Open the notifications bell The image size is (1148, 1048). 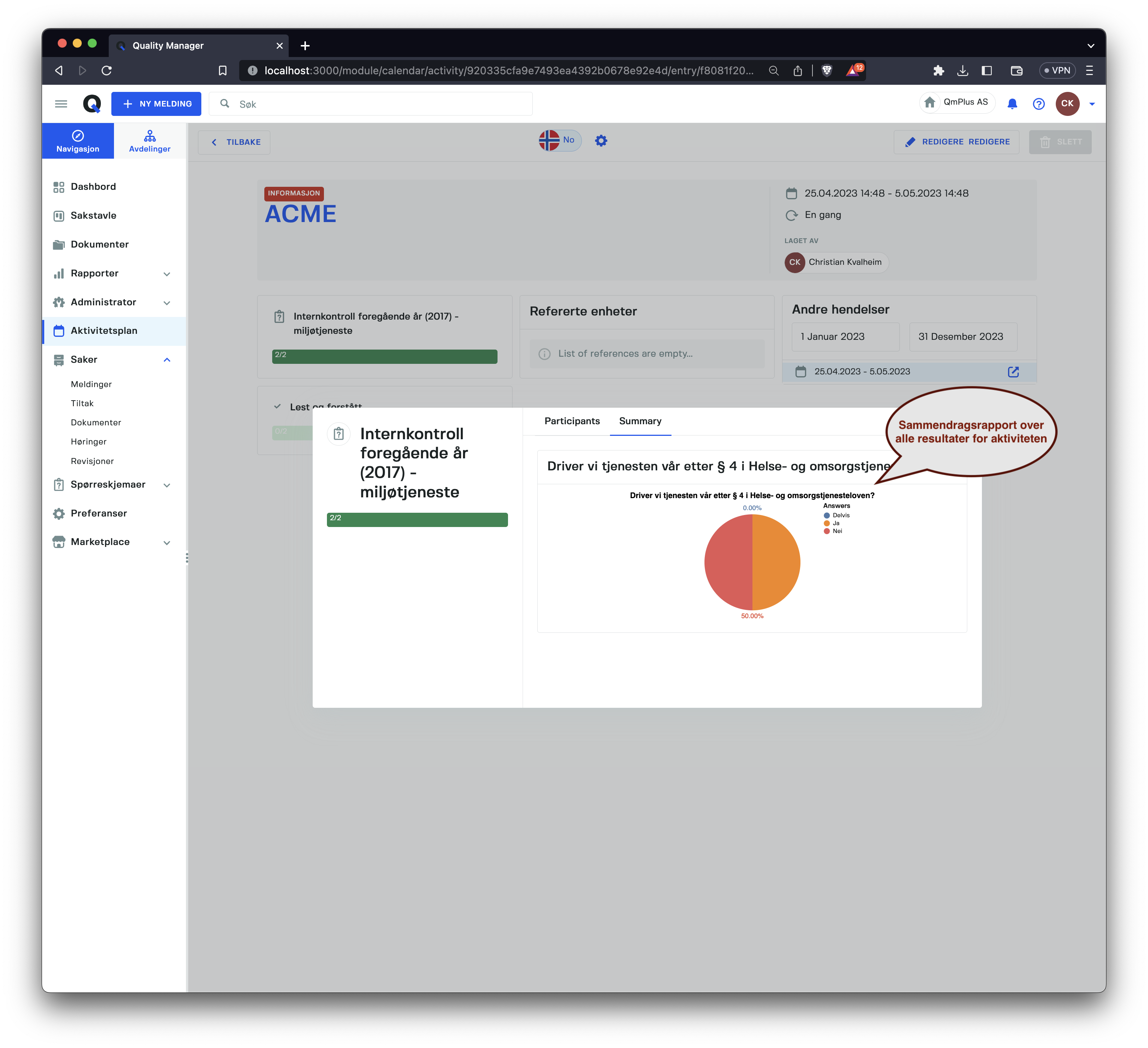point(1012,104)
